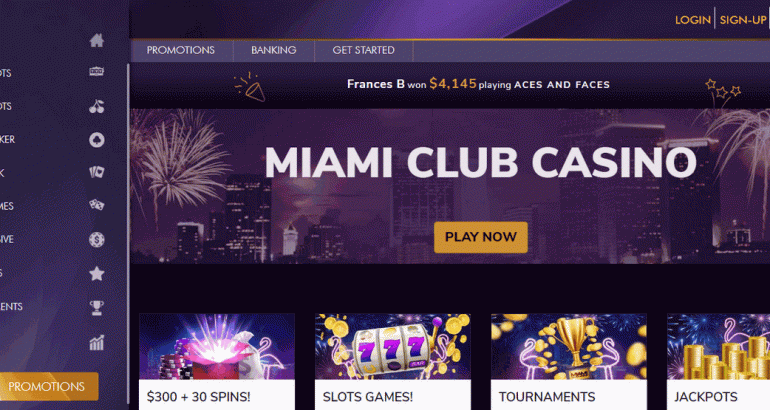The image size is (770, 410).
Task: Open the $300 + 30 Spins card
Action: click(217, 362)
